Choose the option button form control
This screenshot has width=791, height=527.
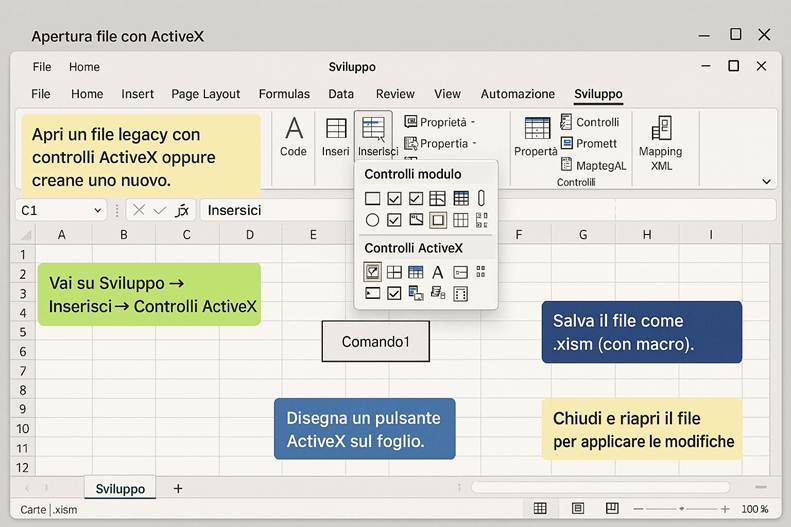[372, 220]
